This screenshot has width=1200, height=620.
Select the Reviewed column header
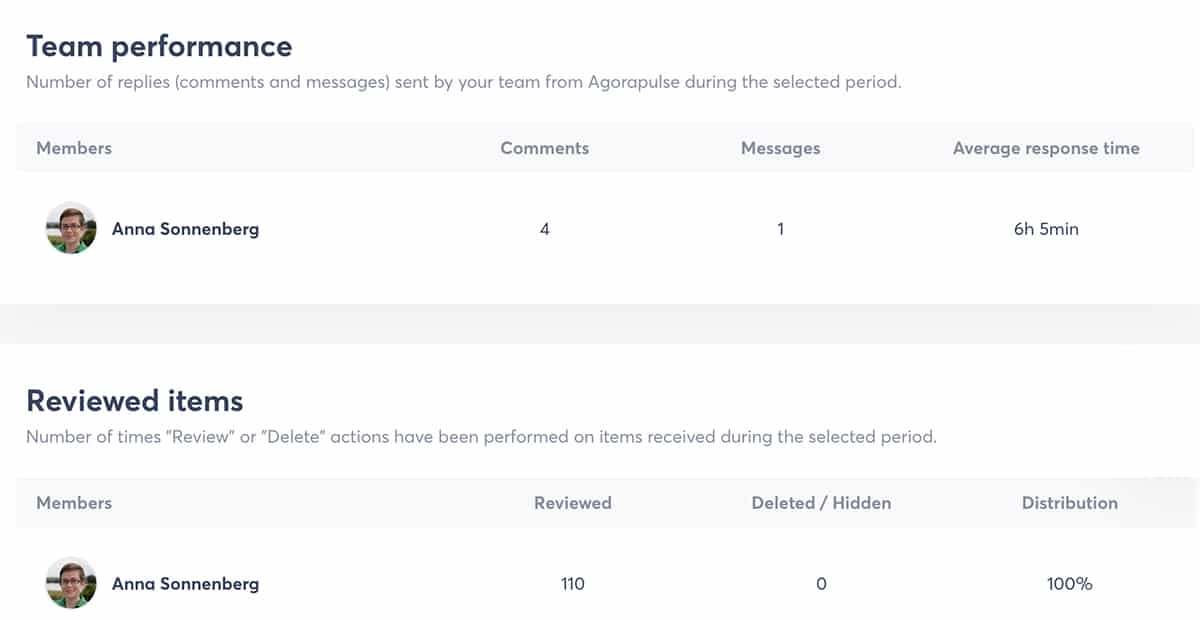572,503
